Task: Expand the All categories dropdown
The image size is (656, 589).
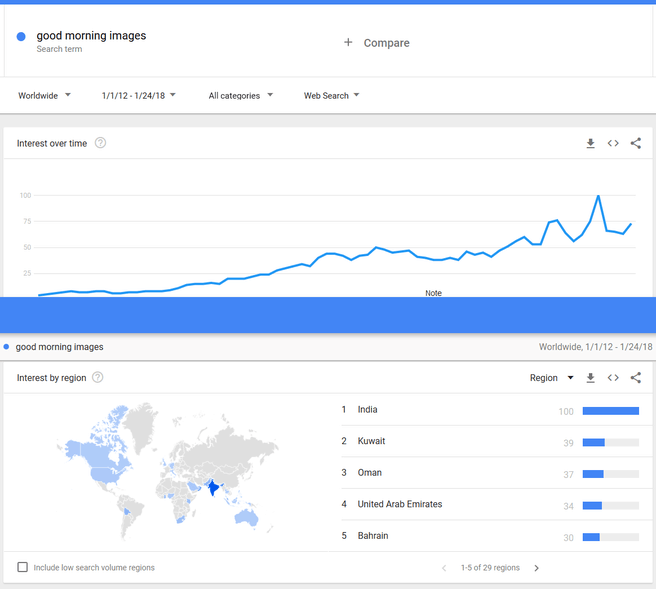Action: [x=240, y=96]
